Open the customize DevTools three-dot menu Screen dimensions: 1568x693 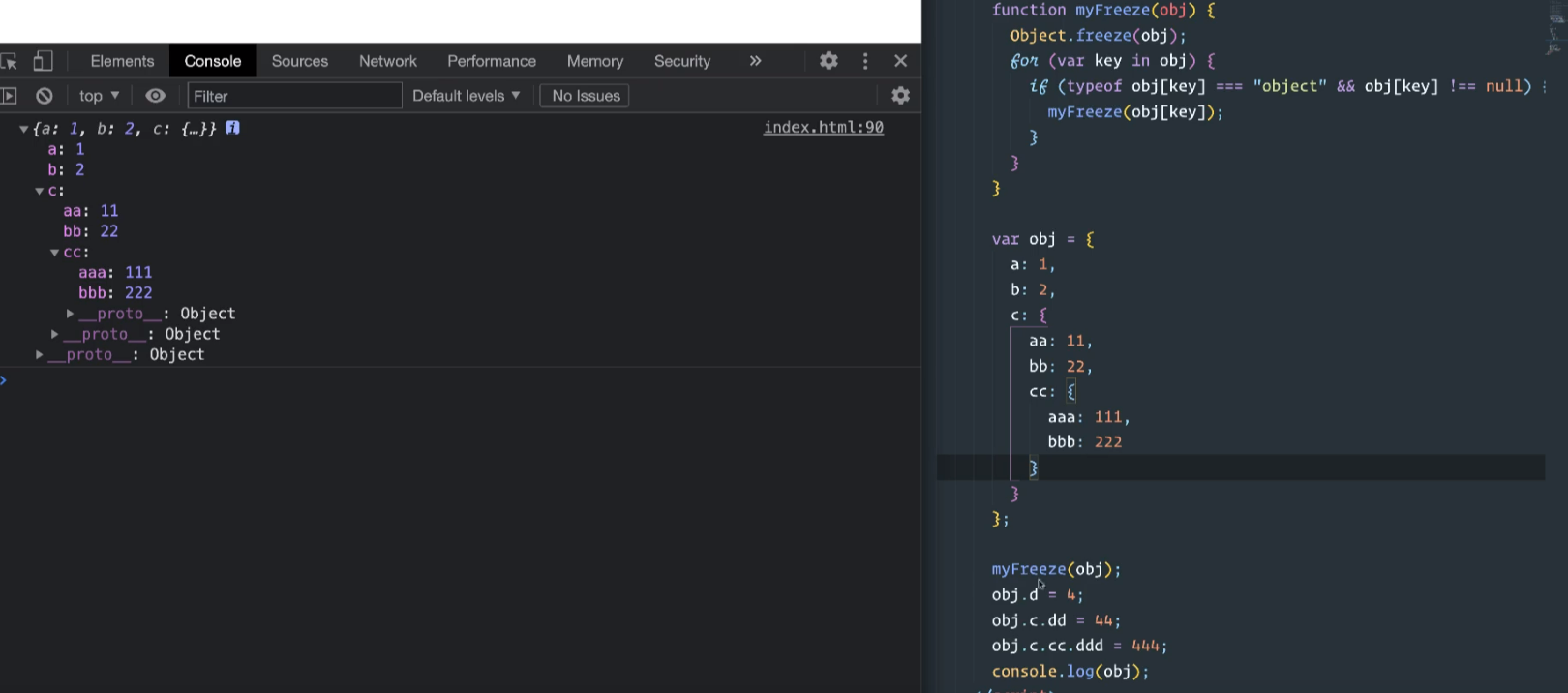tap(865, 60)
